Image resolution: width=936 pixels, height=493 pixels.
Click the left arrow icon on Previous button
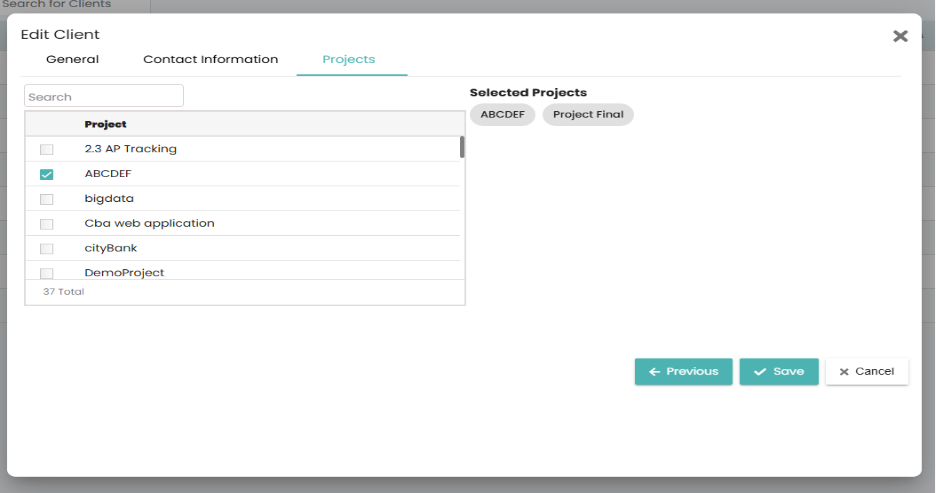(654, 372)
